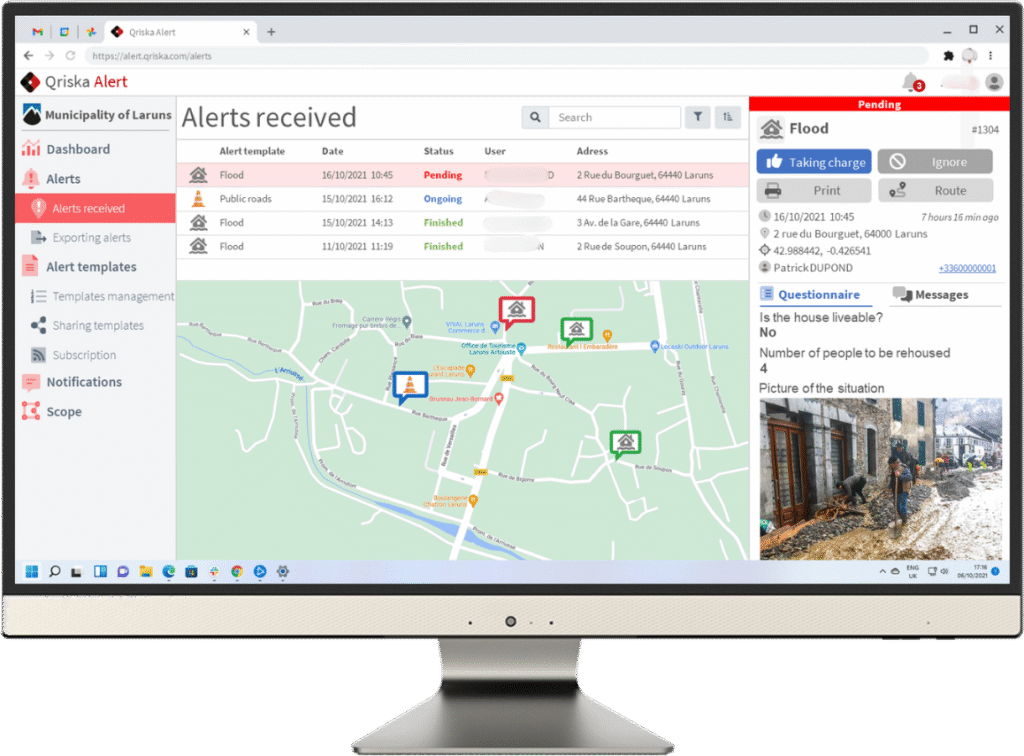Open Exporting alerts in the sidebar
The width and height of the screenshot is (1024, 756).
click(81, 238)
